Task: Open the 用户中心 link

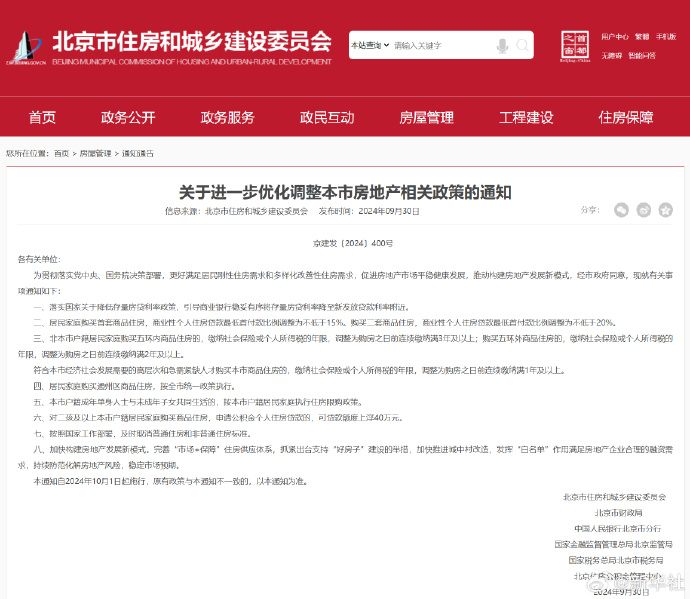Action: click(615, 37)
